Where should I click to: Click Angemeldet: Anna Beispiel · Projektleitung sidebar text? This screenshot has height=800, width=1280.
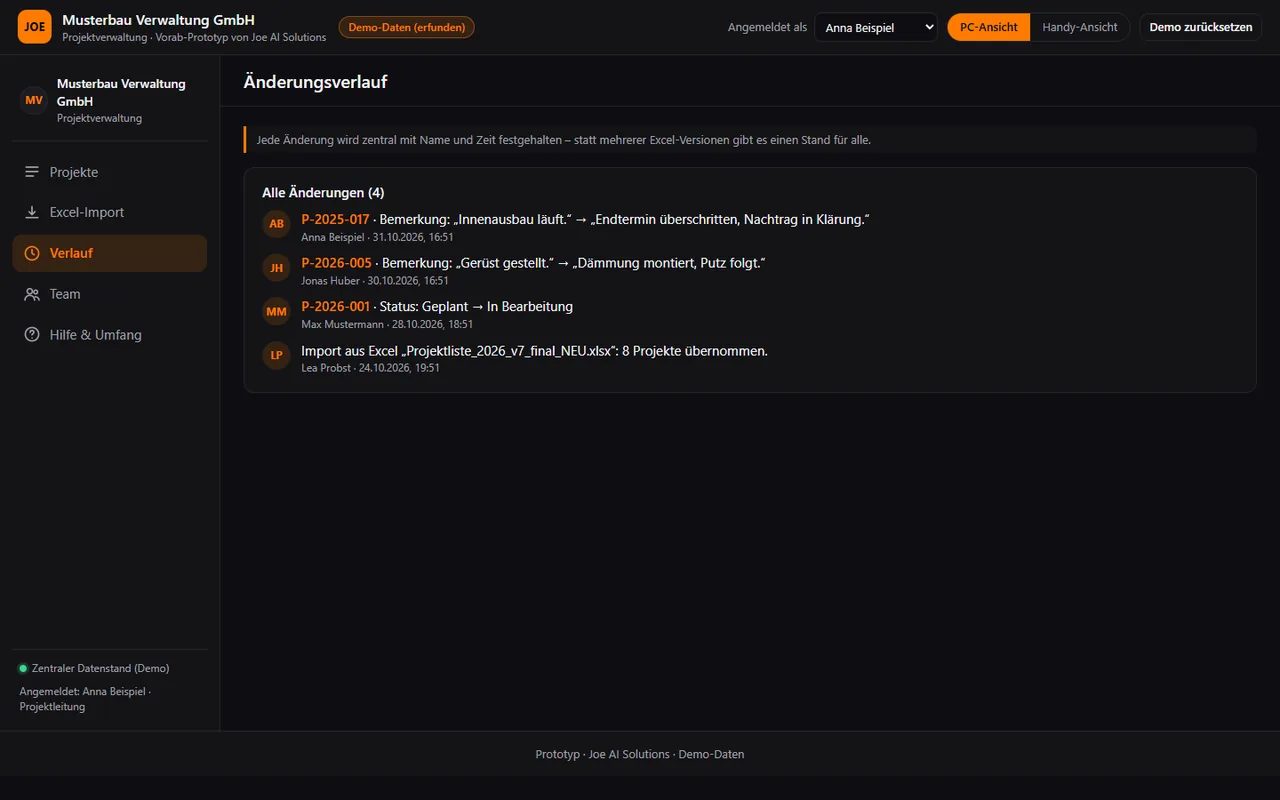(85, 699)
